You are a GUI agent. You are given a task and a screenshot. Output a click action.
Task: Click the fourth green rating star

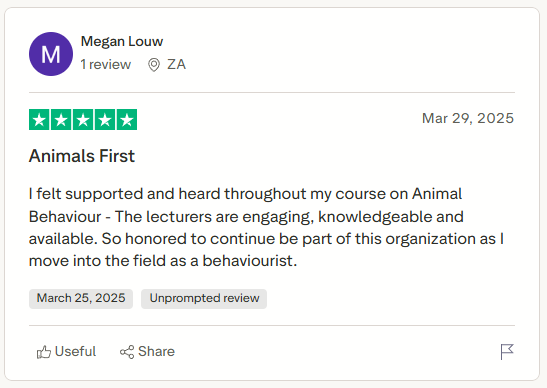pos(105,120)
